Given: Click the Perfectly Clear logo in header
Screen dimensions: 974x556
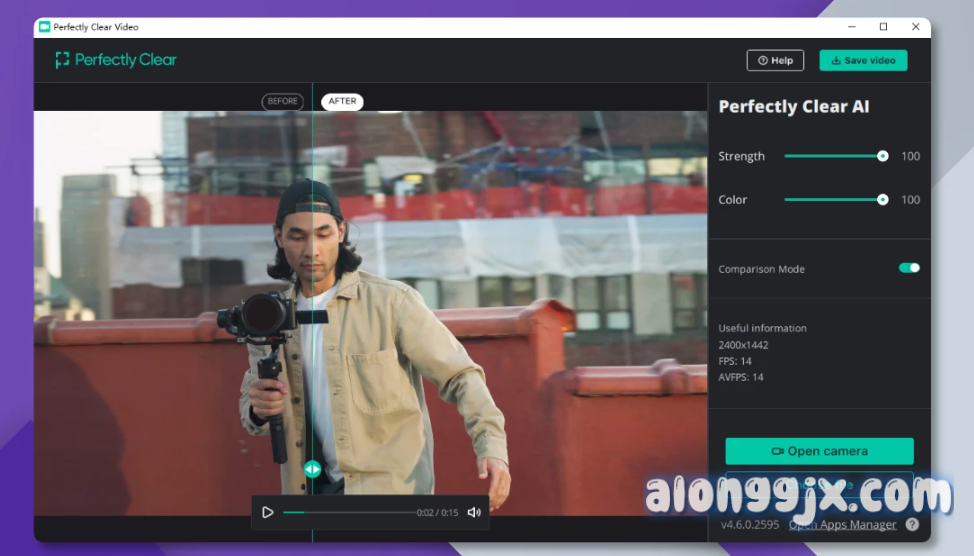Looking at the screenshot, I should [x=116, y=60].
